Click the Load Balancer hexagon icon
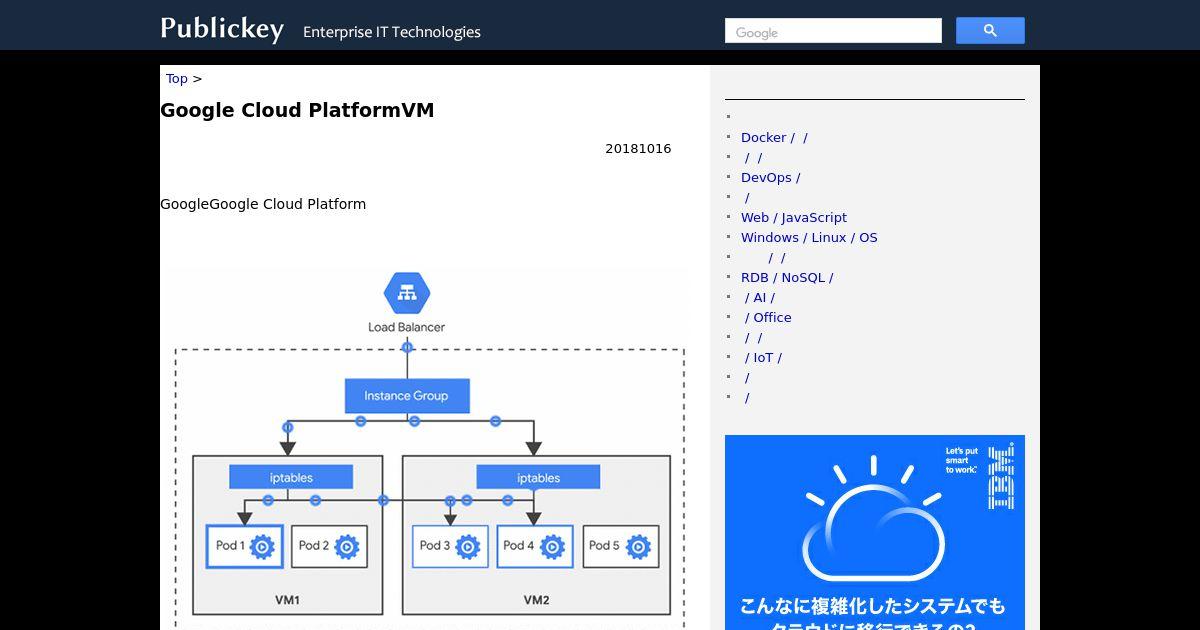1200x630 pixels. [x=407, y=293]
